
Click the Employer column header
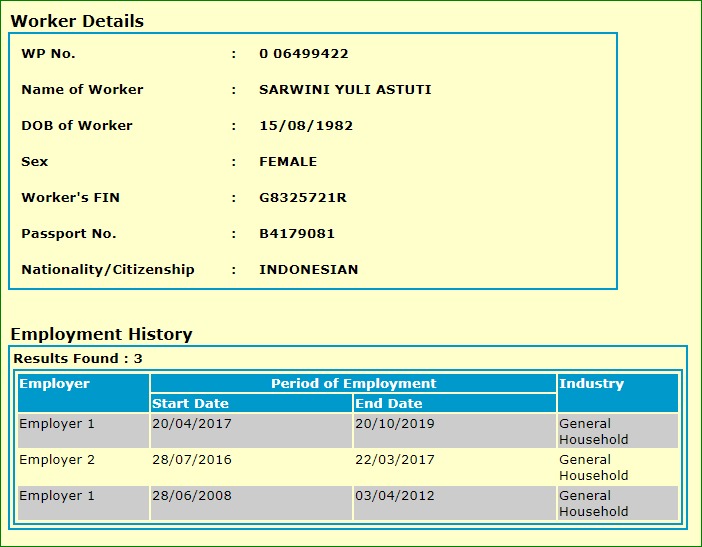(x=55, y=384)
